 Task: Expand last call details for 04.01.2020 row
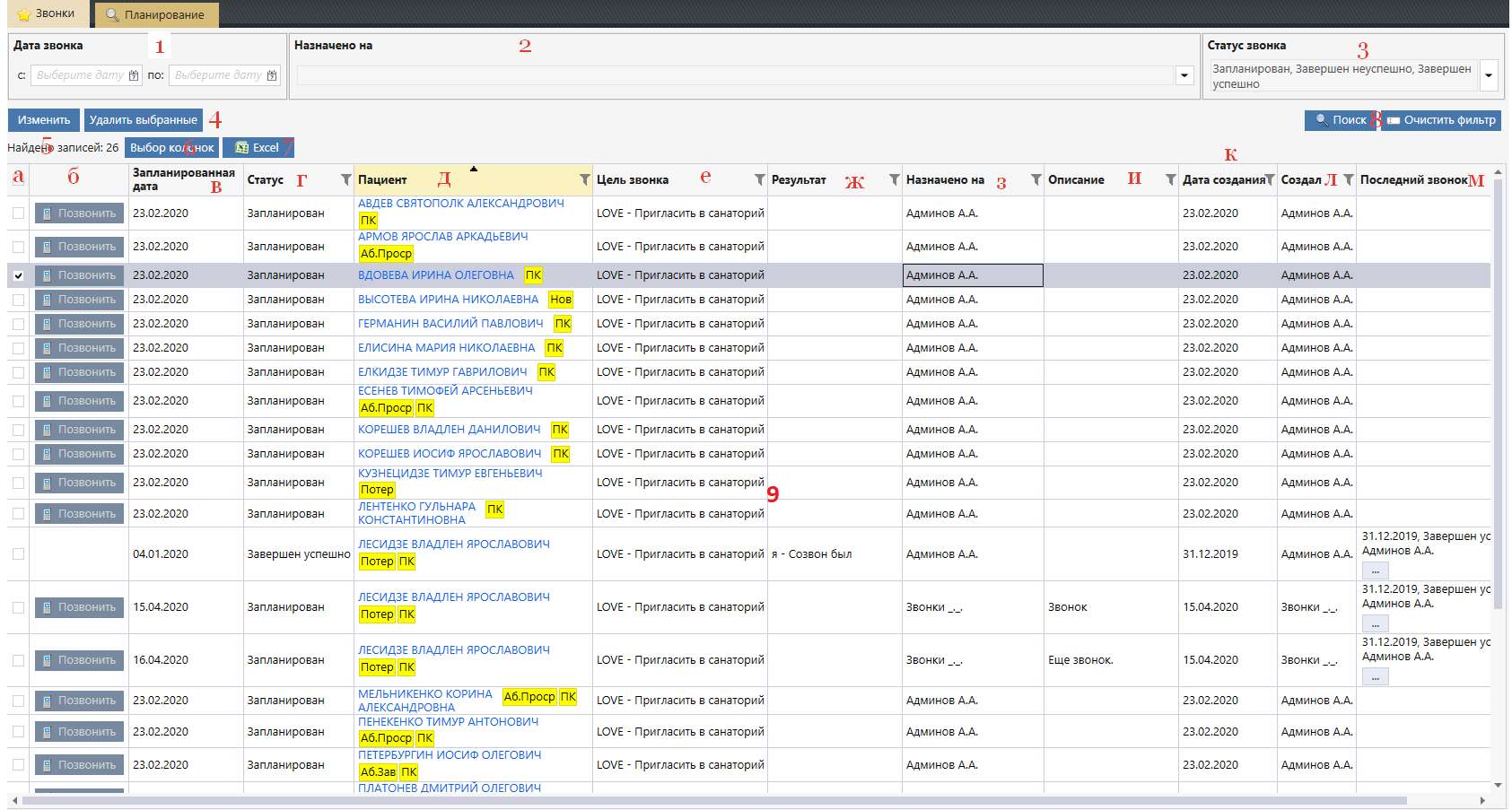tap(1375, 570)
